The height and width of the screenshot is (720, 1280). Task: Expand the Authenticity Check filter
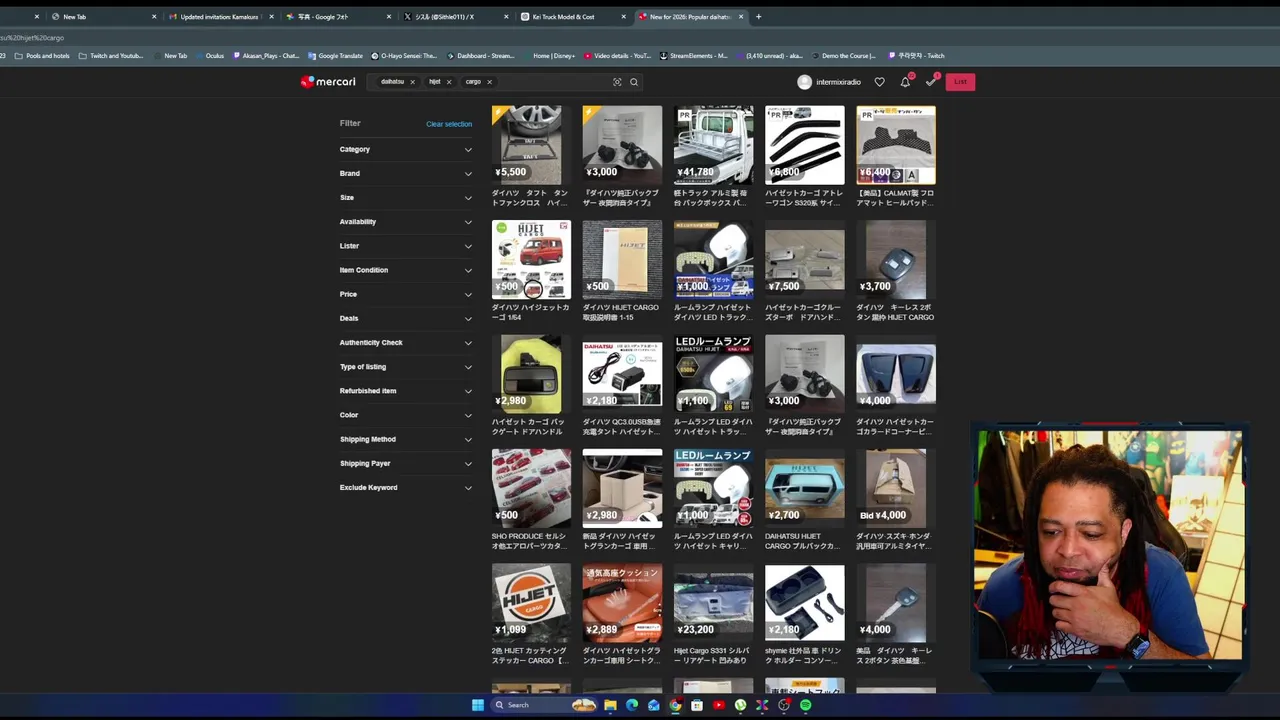click(x=405, y=342)
